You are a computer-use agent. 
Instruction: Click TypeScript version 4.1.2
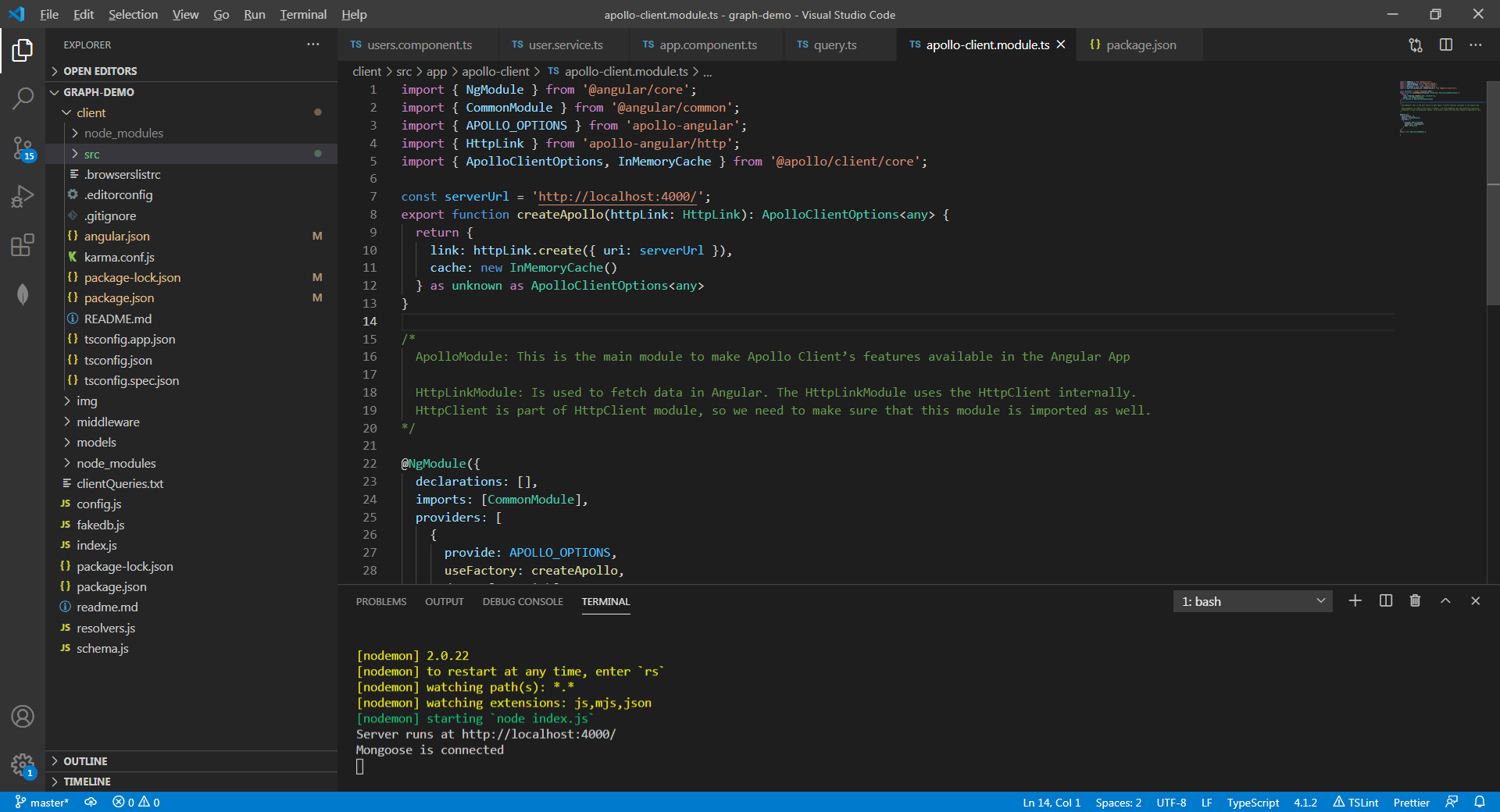click(x=1305, y=802)
